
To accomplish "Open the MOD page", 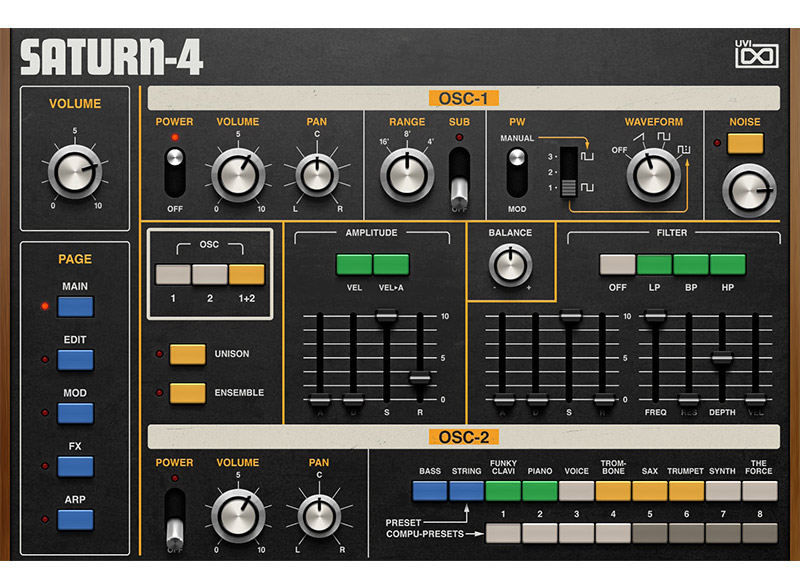I will [x=76, y=413].
